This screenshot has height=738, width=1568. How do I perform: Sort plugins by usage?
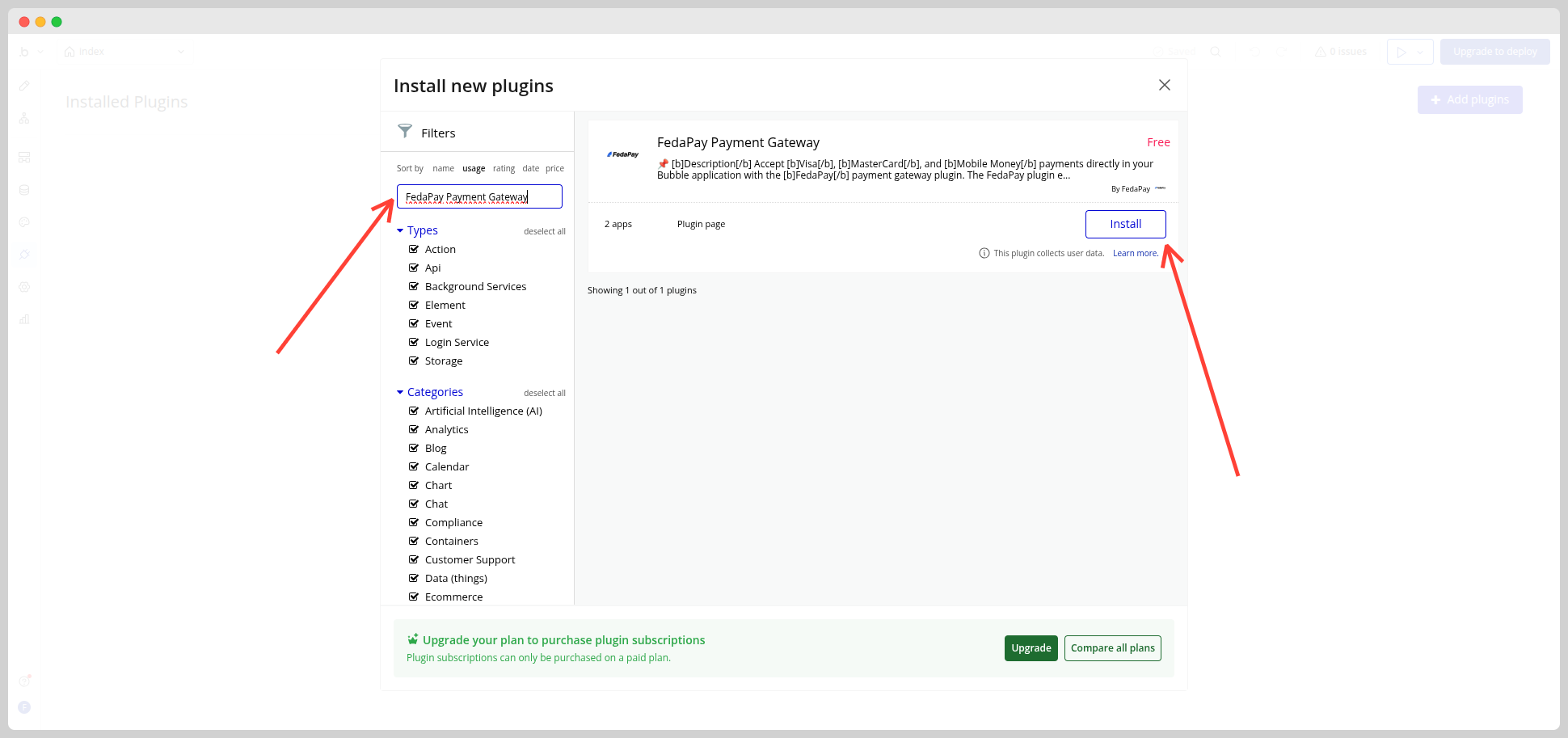tap(474, 168)
